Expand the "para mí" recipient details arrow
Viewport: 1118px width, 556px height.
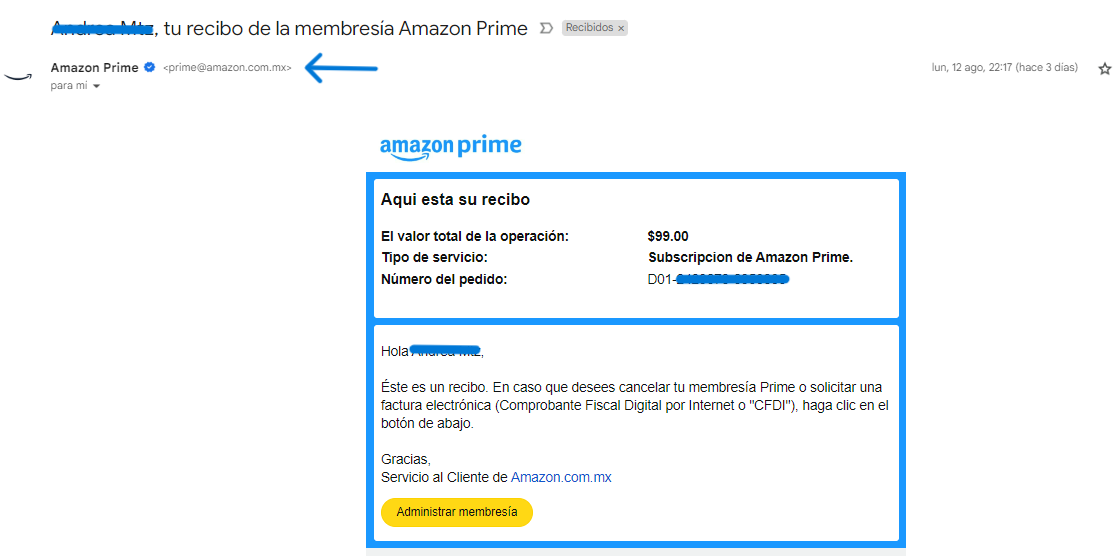[97, 87]
